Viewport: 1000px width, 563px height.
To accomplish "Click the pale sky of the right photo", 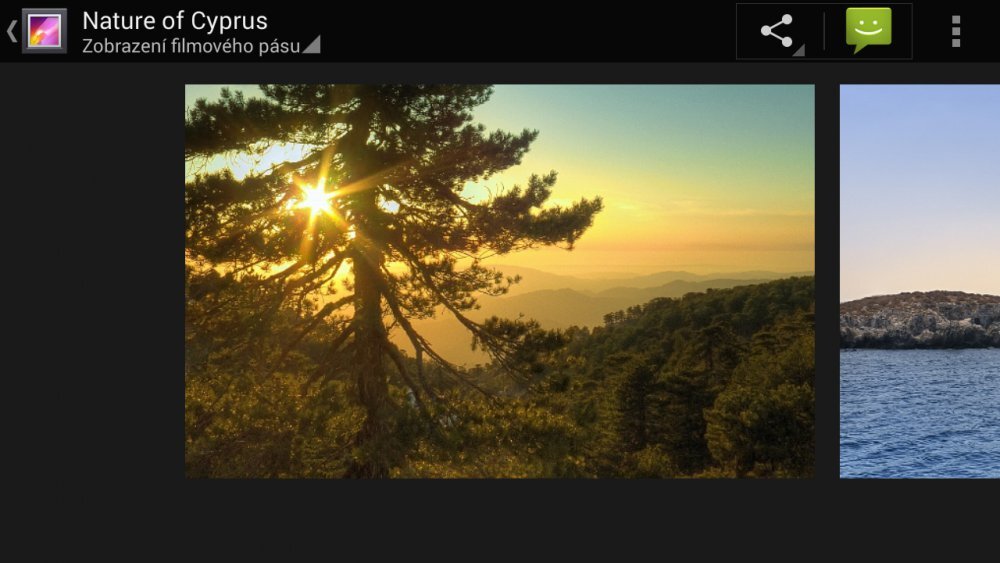I will coord(920,188).
